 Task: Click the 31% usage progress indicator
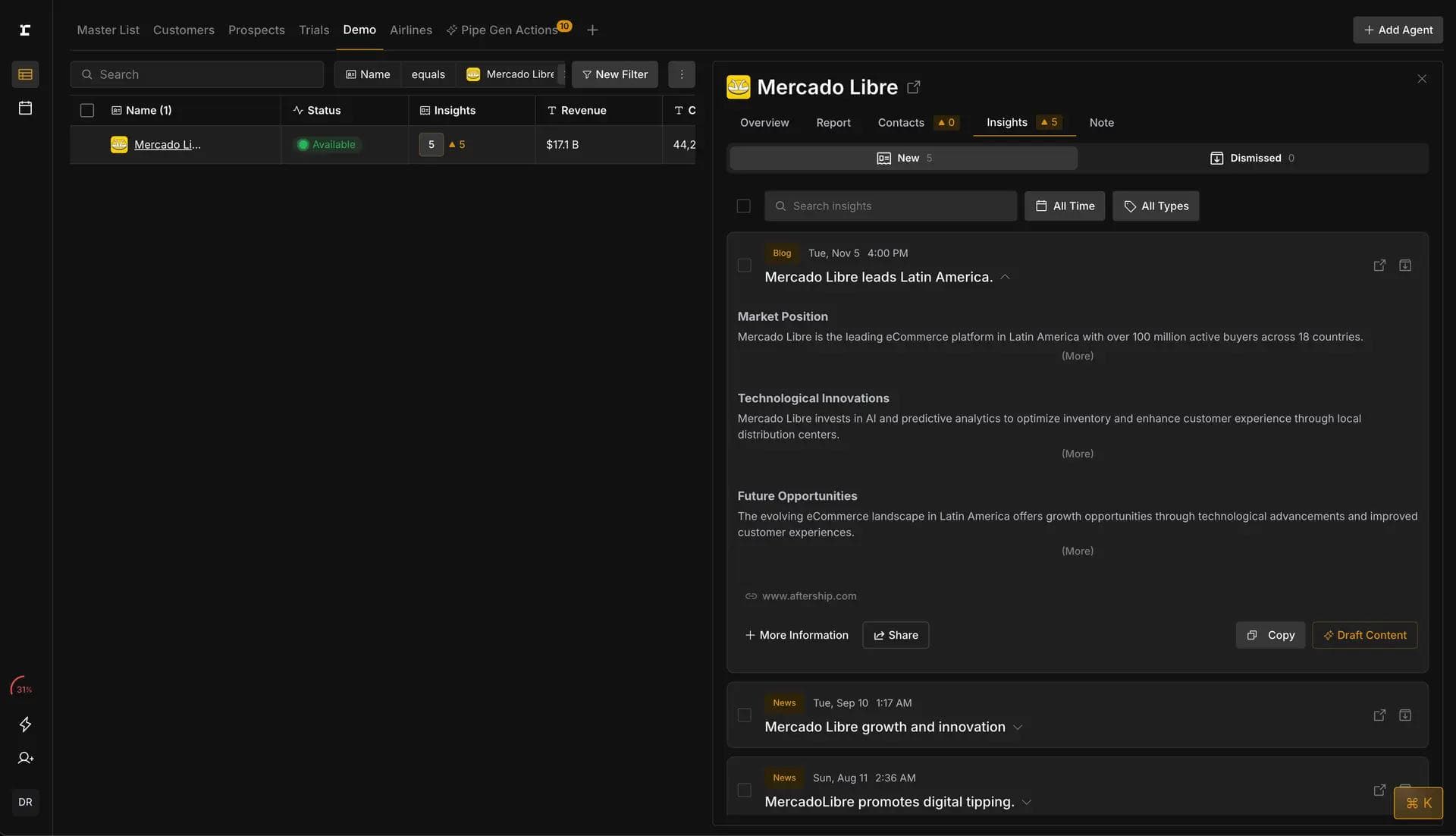pos(22,687)
